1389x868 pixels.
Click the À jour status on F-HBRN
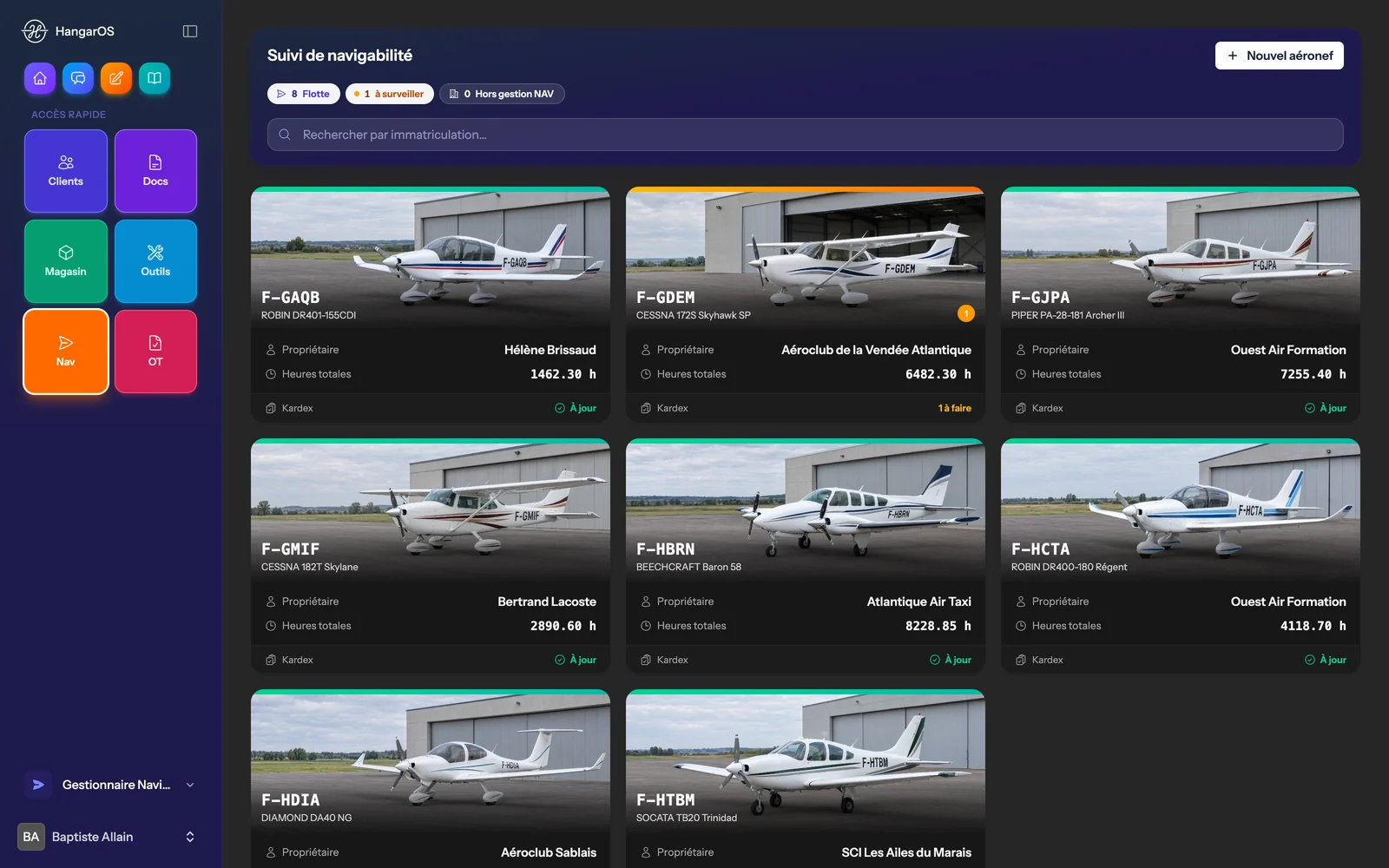click(951, 660)
